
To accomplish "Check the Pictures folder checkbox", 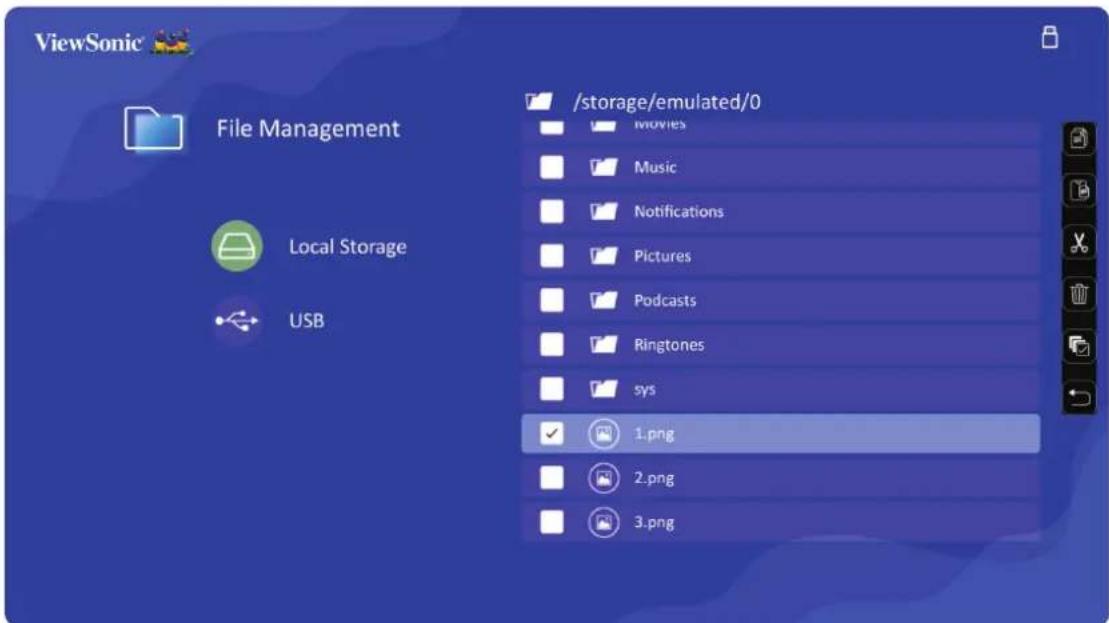I will point(552,256).
